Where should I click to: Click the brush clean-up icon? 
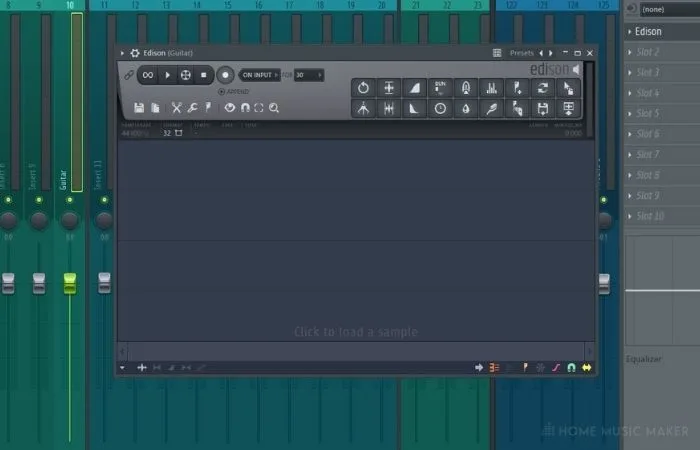[492, 108]
